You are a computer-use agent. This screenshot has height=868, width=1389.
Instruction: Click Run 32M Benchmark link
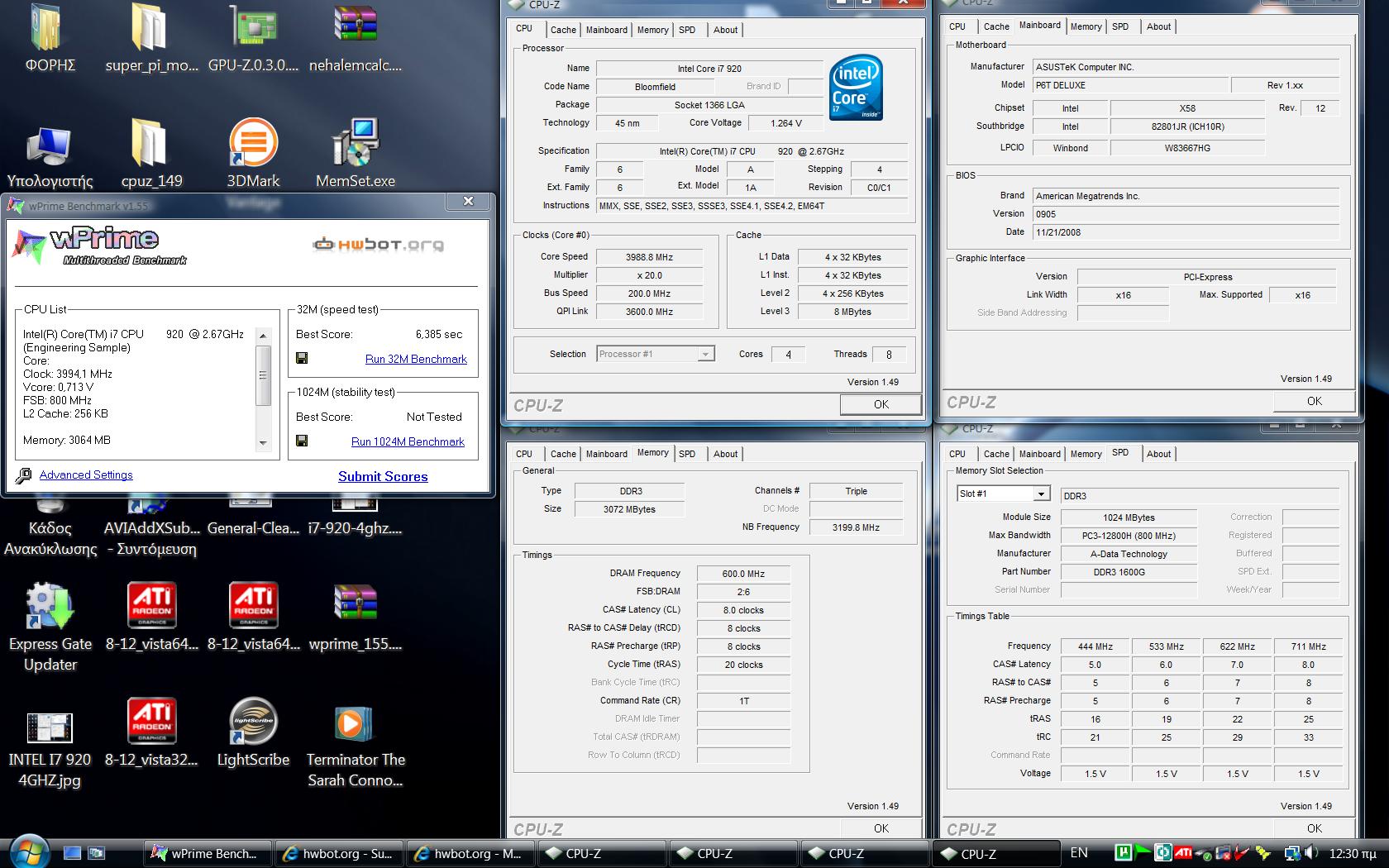[416, 359]
